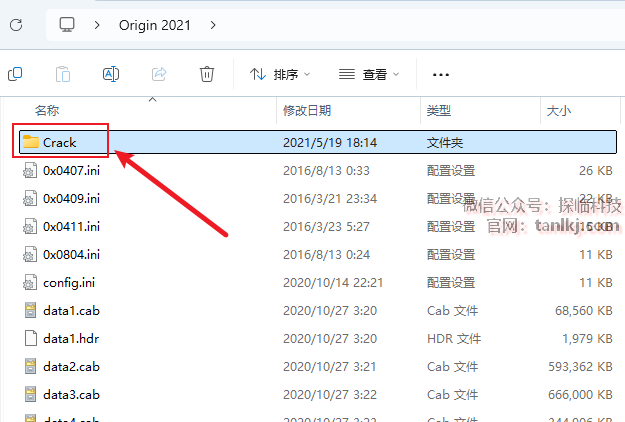Screen dimensions: 625x422
Task: Sort by the 名称 column header
Action: (x=47, y=110)
